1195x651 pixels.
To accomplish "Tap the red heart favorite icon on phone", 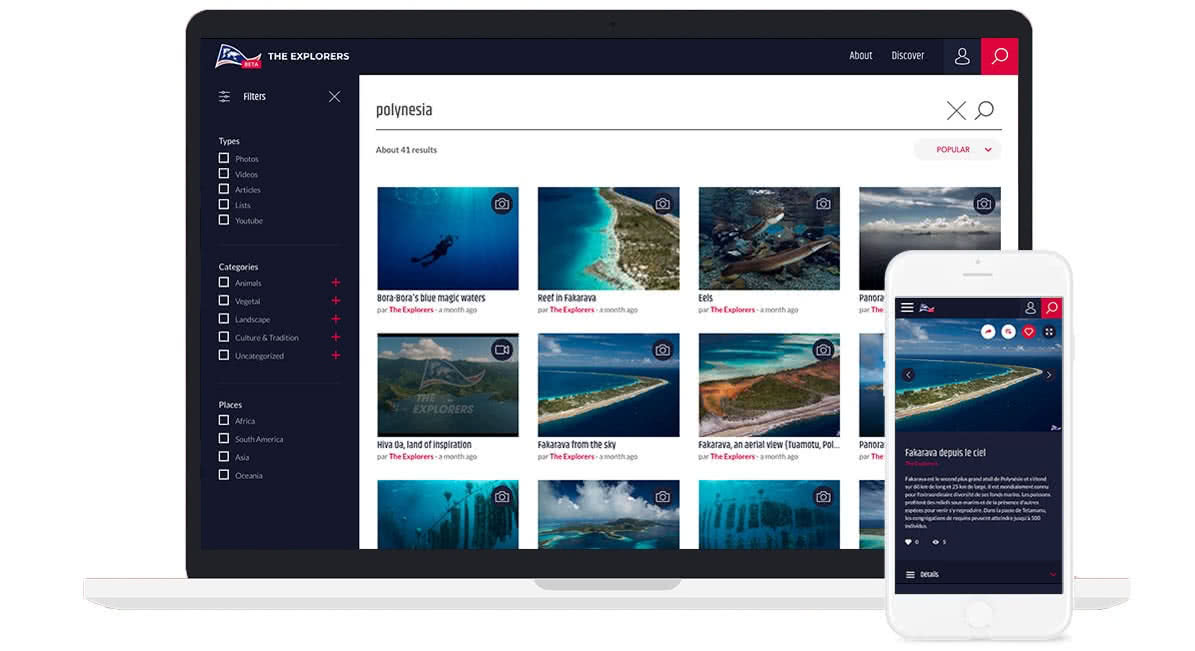I will tap(1028, 332).
